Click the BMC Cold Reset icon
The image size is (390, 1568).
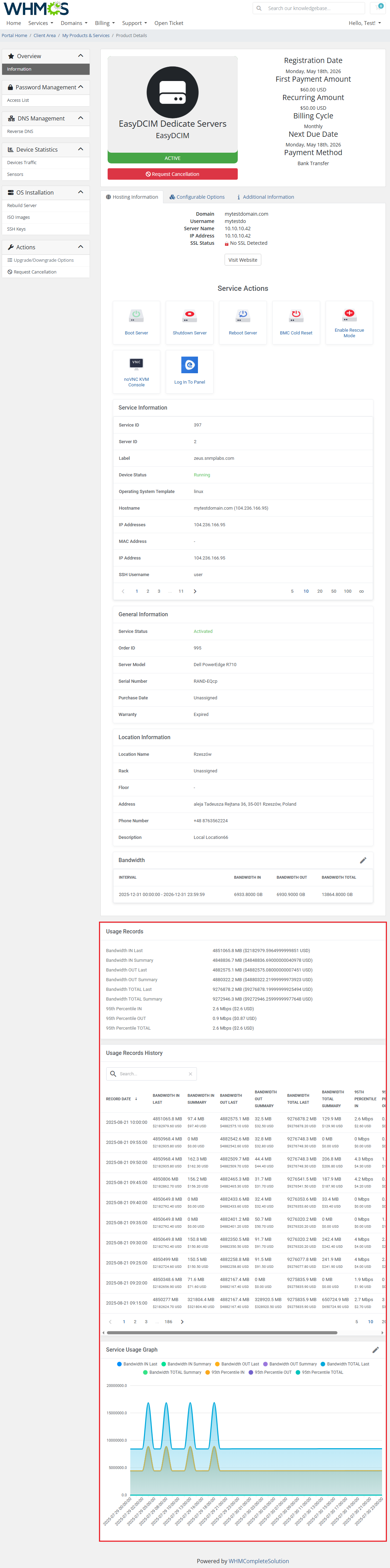296,315
